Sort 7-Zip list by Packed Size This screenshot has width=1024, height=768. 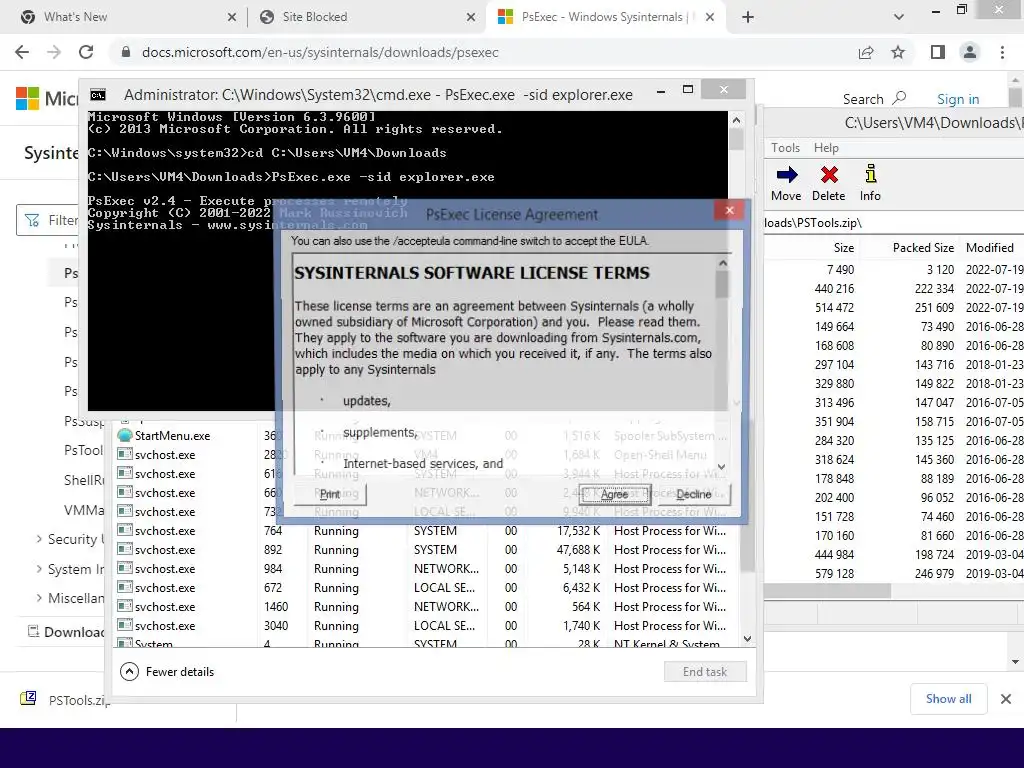pyautogui.click(x=909, y=248)
